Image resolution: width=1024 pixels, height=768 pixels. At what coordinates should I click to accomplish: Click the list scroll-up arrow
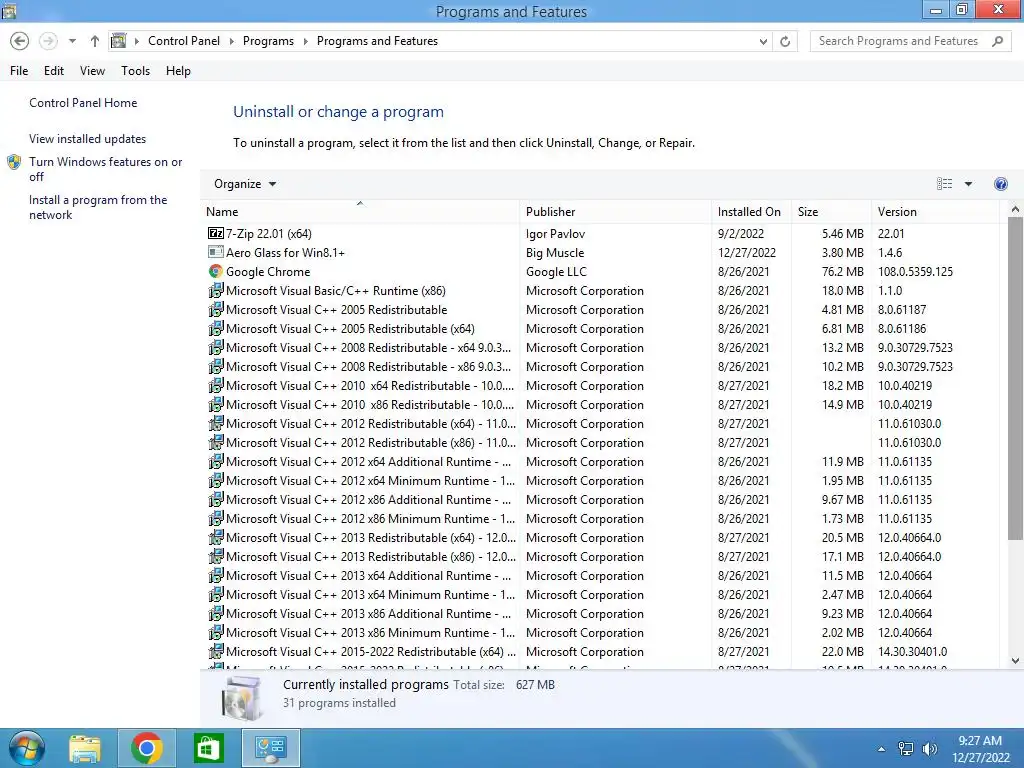pos(1015,210)
